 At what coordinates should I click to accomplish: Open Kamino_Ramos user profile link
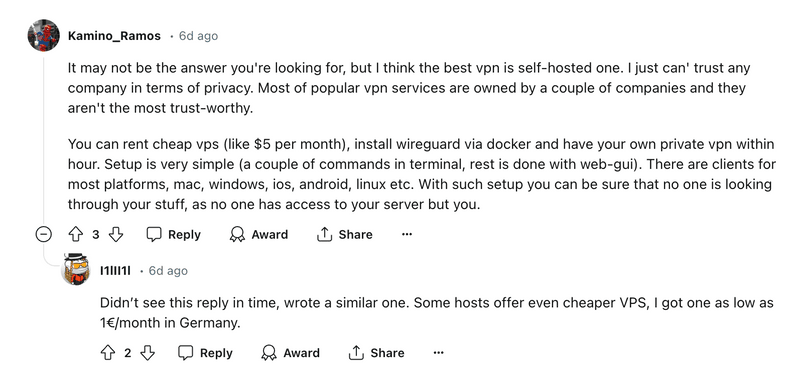coord(114,36)
